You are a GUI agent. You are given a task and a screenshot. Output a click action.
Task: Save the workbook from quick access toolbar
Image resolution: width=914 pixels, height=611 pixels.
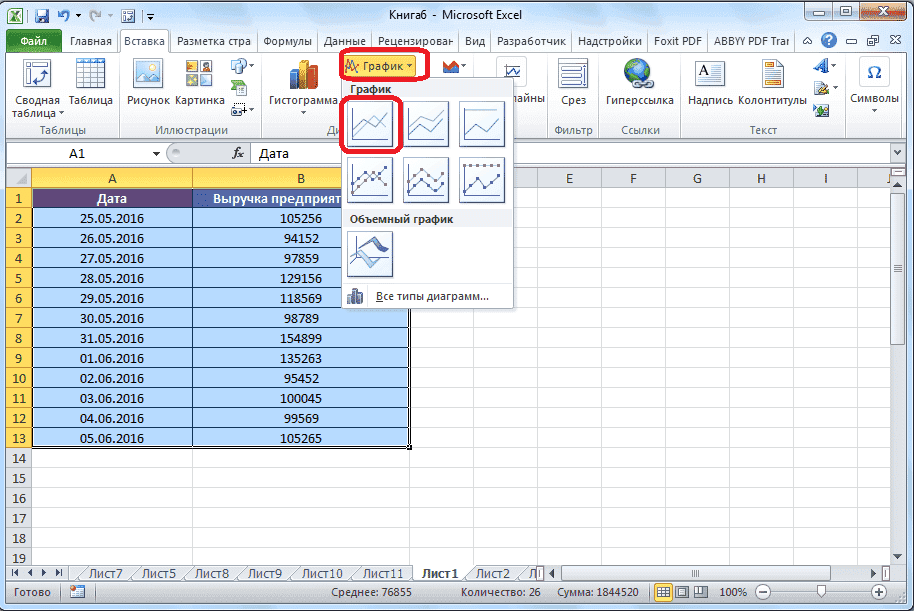coord(42,16)
